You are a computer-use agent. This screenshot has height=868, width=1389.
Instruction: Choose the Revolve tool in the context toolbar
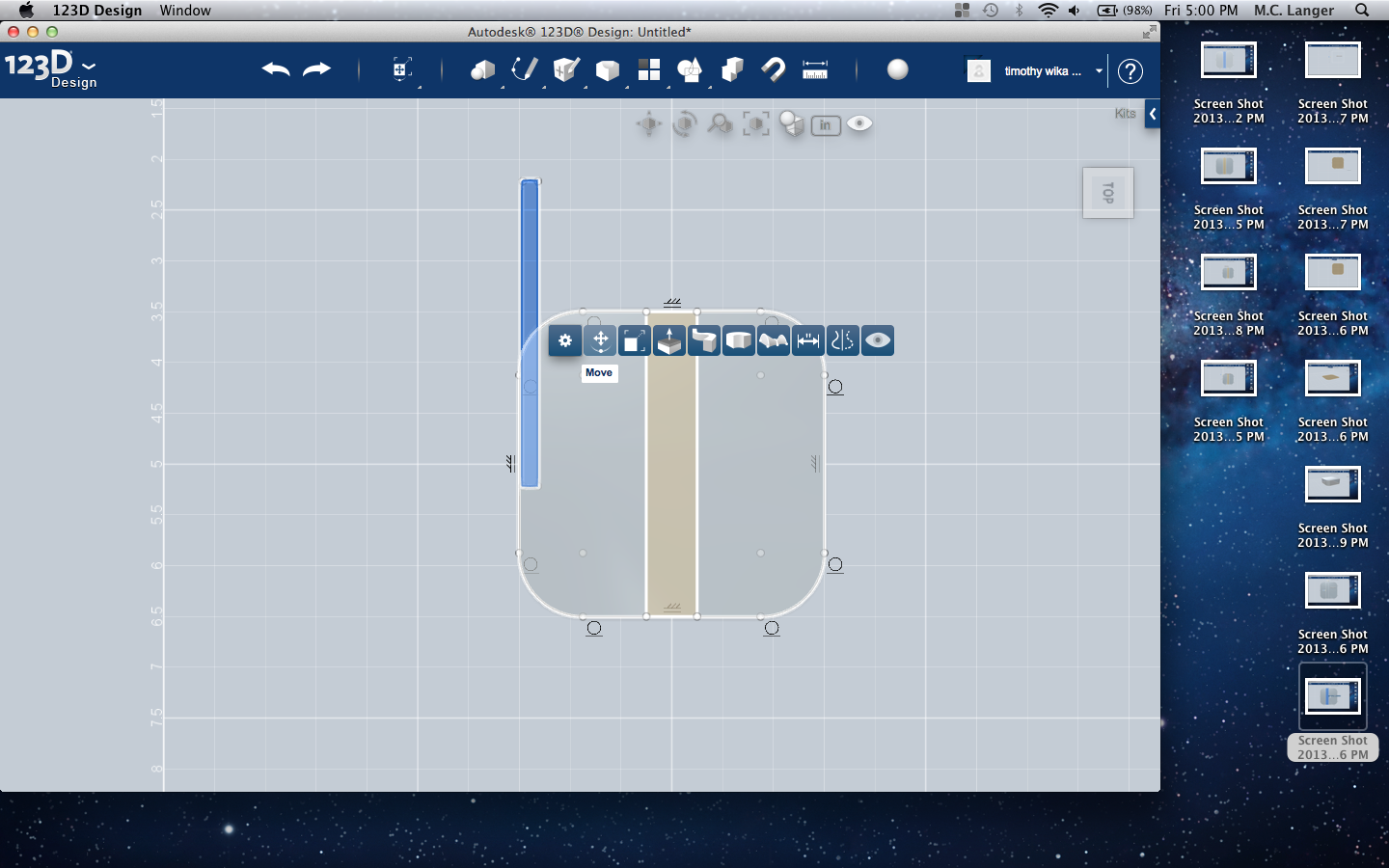(x=739, y=340)
